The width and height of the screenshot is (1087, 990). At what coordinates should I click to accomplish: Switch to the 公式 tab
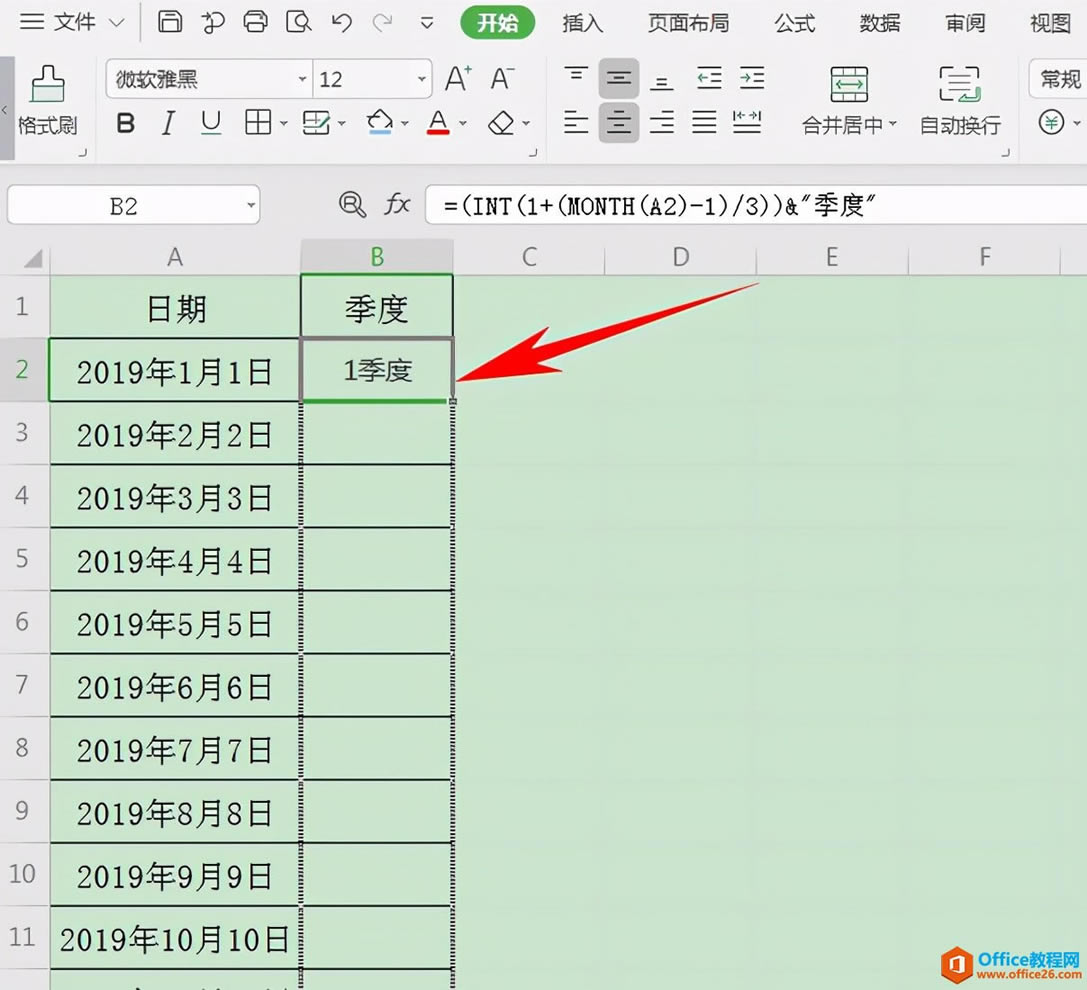[794, 23]
